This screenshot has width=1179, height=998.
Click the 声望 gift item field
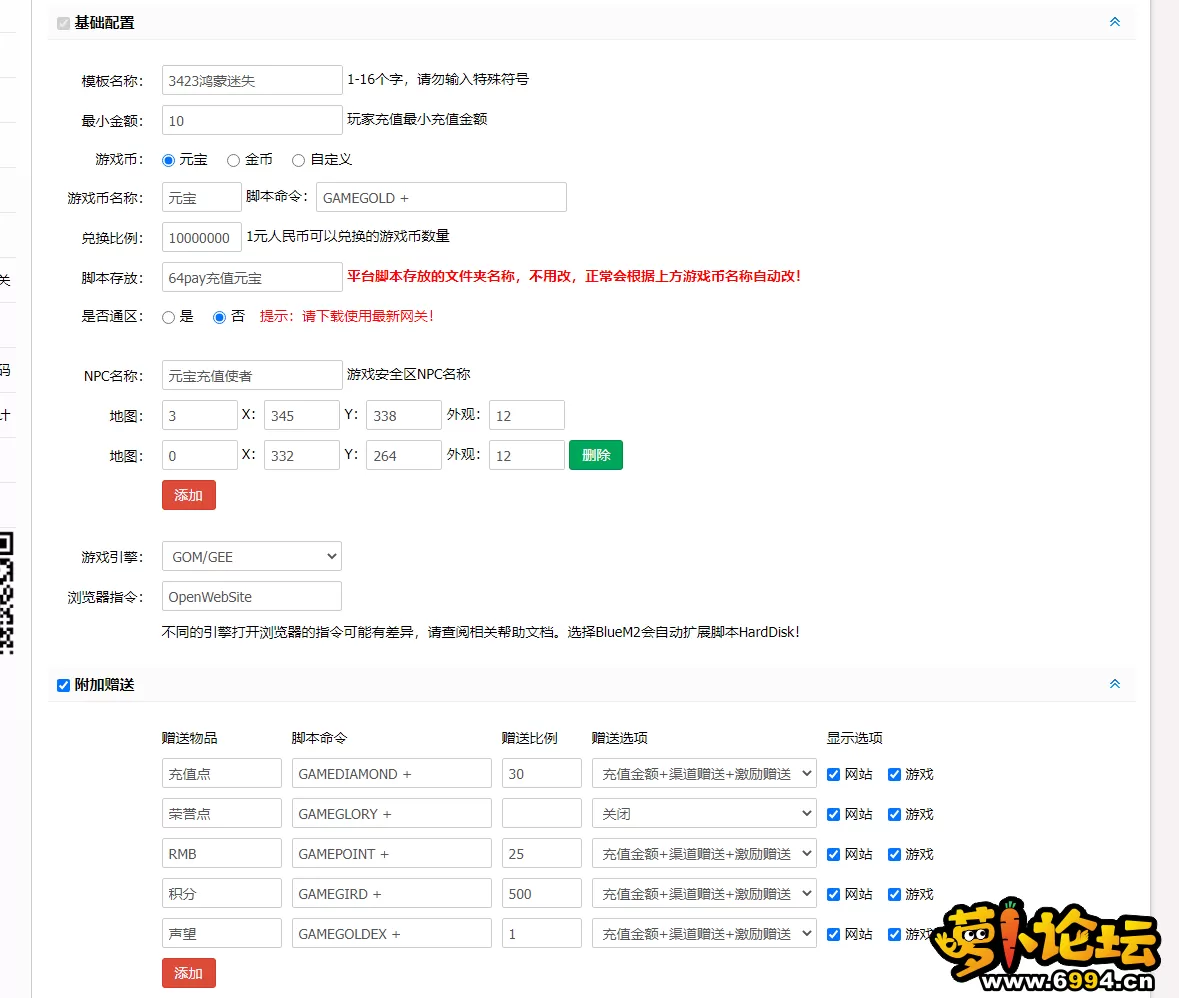click(222, 933)
